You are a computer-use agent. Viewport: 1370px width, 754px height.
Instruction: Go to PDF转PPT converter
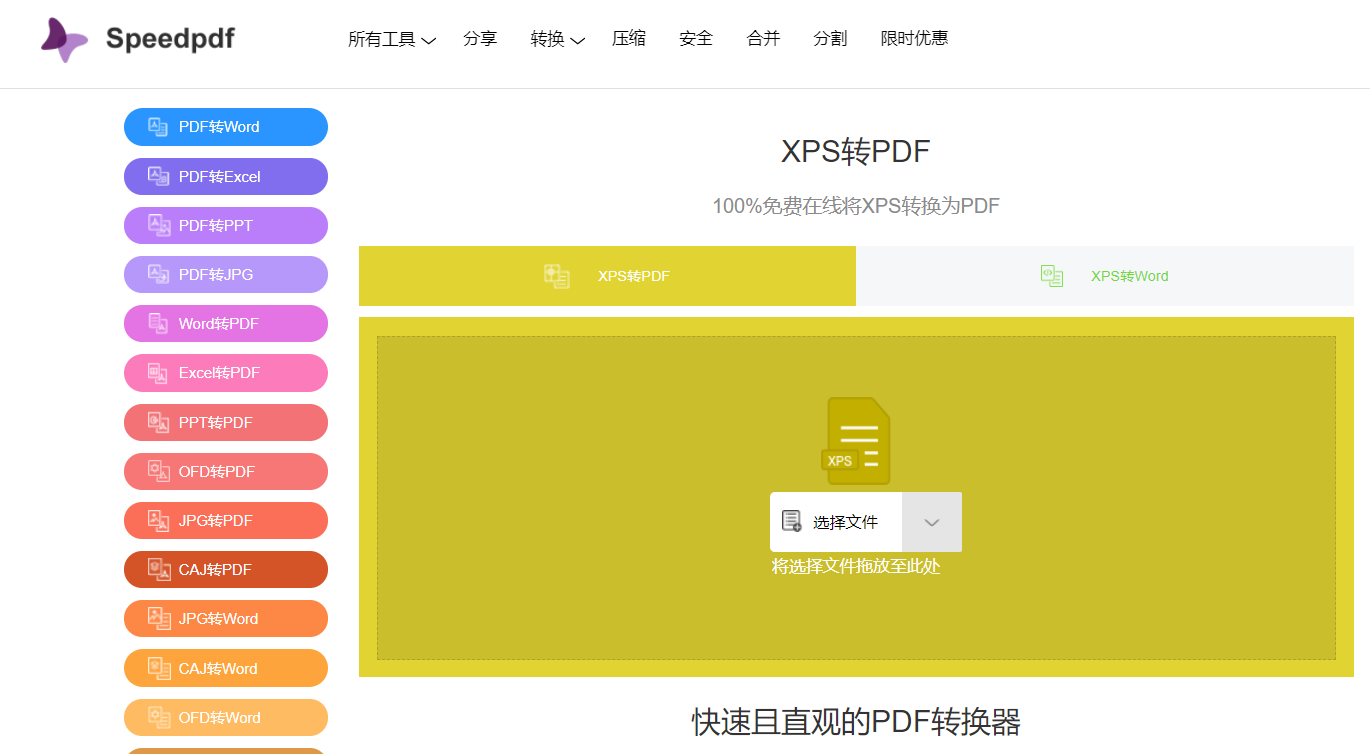226,225
